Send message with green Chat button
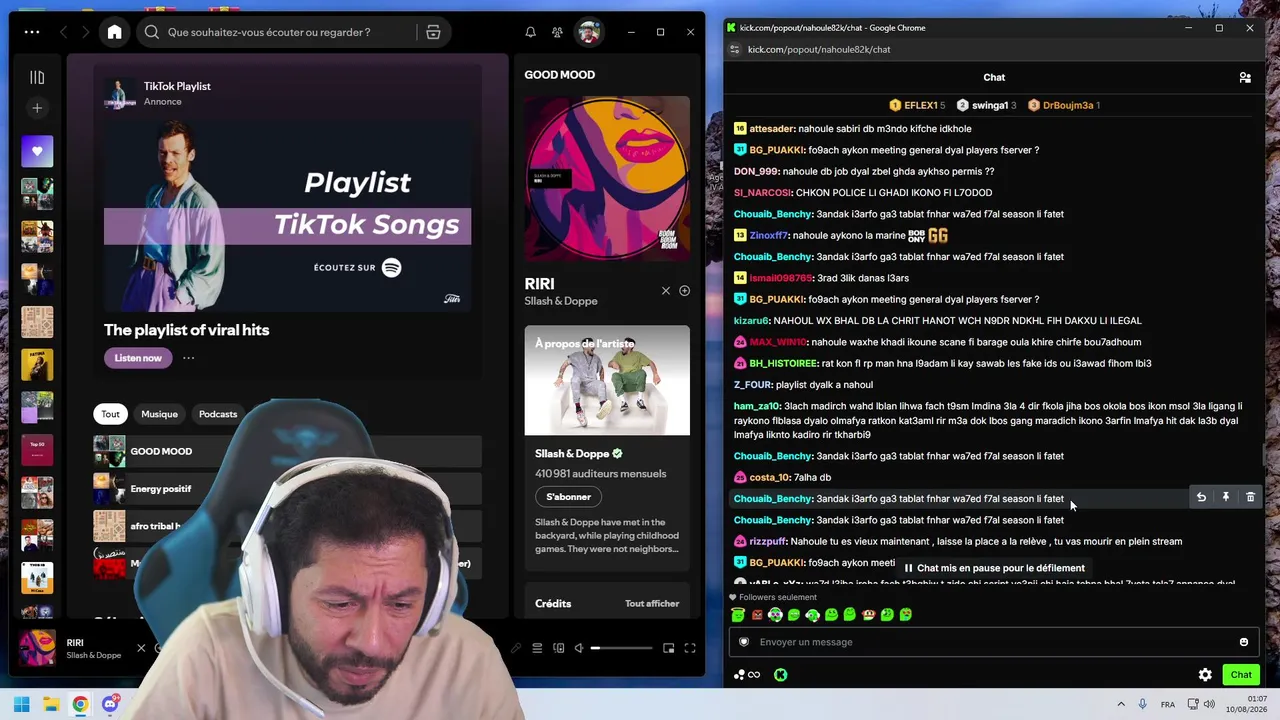 click(1241, 675)
